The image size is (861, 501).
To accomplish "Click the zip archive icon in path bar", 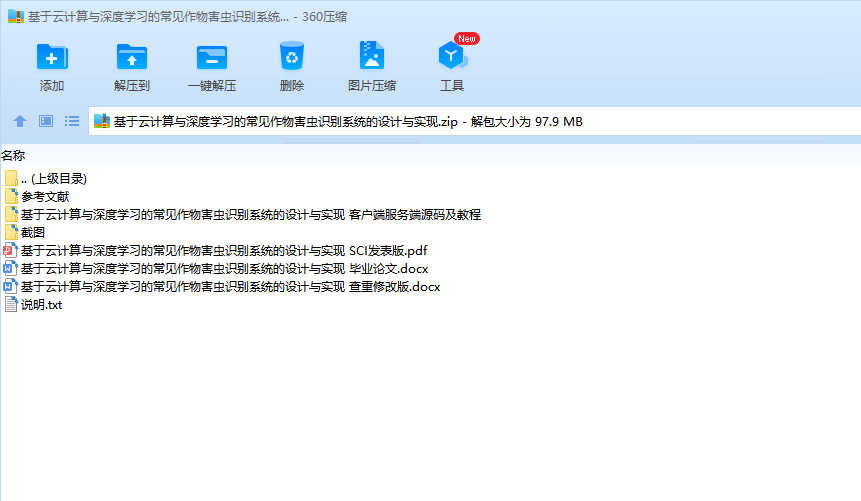I will point(102,121).
